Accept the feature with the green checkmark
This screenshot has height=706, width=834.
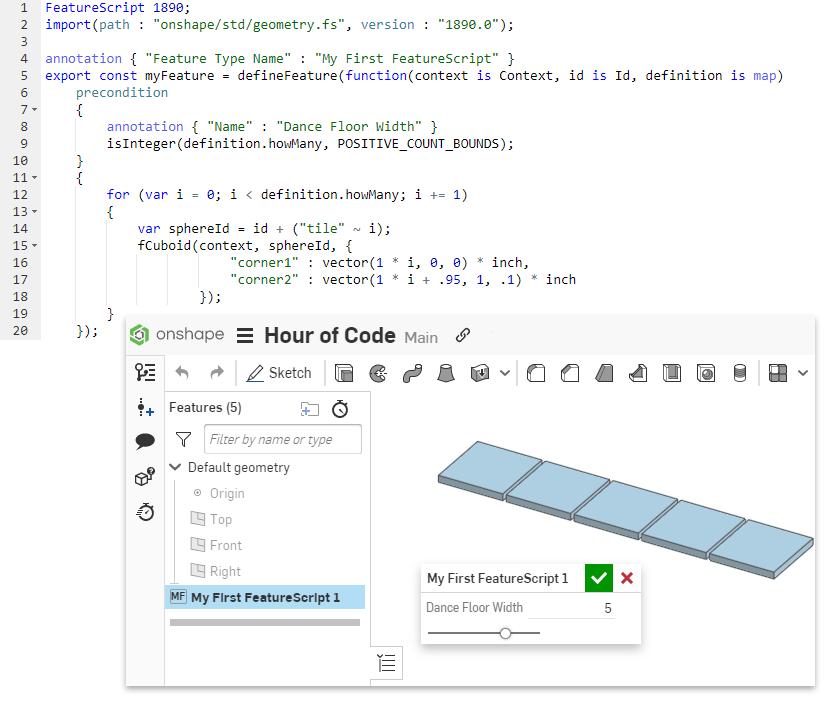598,578
